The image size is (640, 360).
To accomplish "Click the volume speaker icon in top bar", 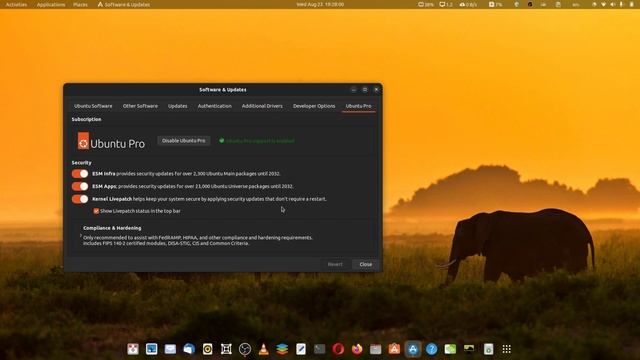I will [x=613, y=4].
